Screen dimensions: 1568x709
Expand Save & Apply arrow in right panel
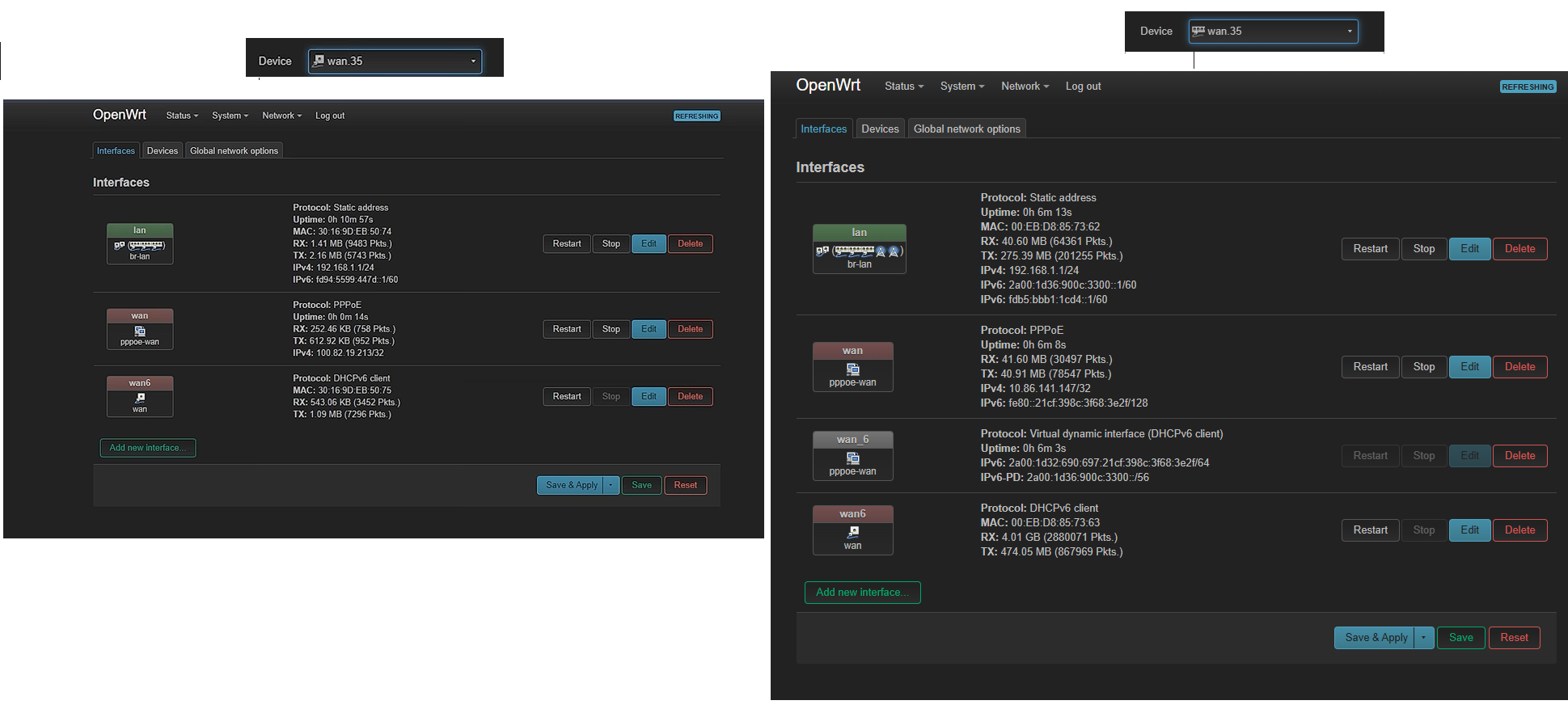tap(1423, 638)
